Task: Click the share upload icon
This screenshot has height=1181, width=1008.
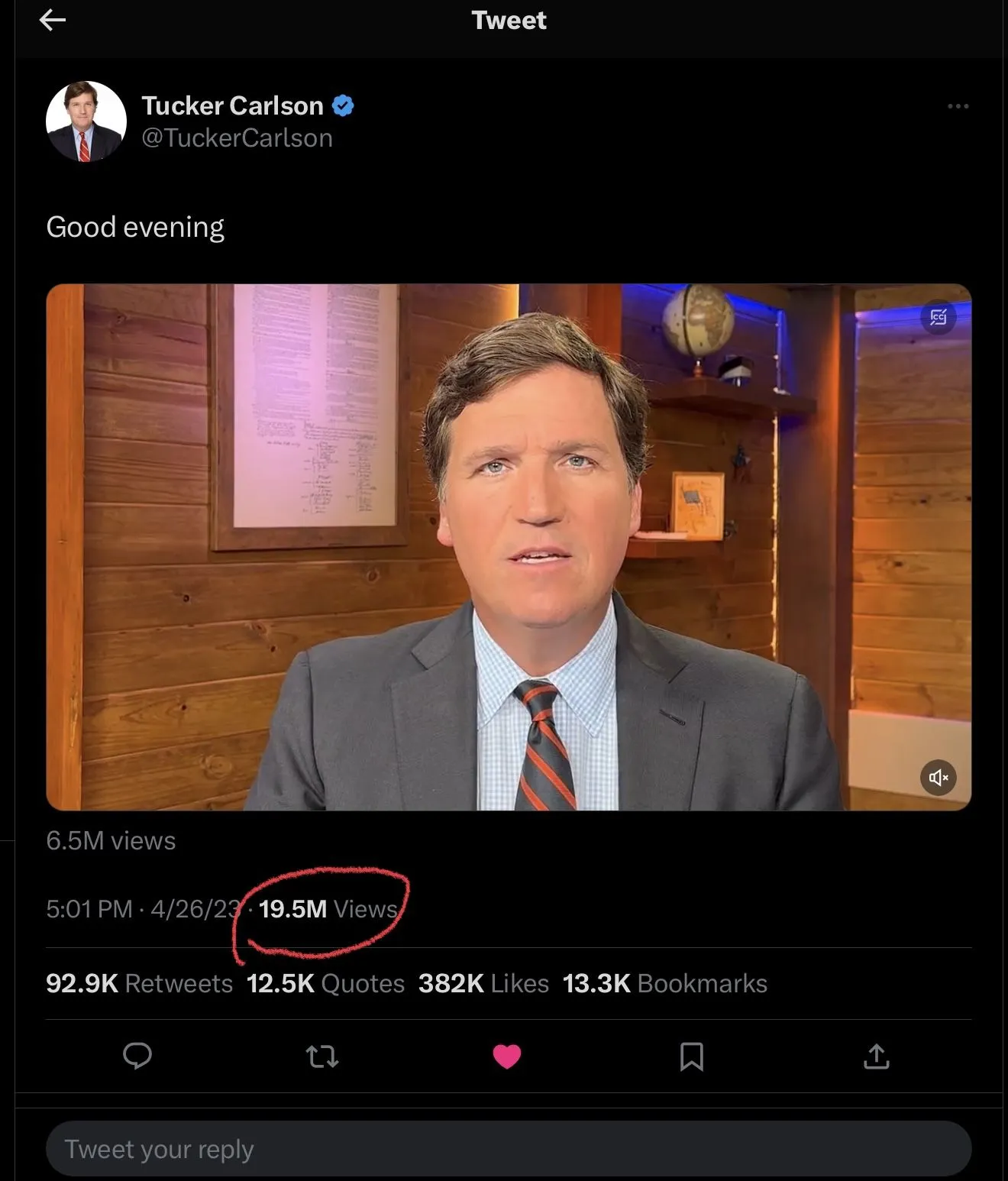Action: click(x=876, y=1056)
